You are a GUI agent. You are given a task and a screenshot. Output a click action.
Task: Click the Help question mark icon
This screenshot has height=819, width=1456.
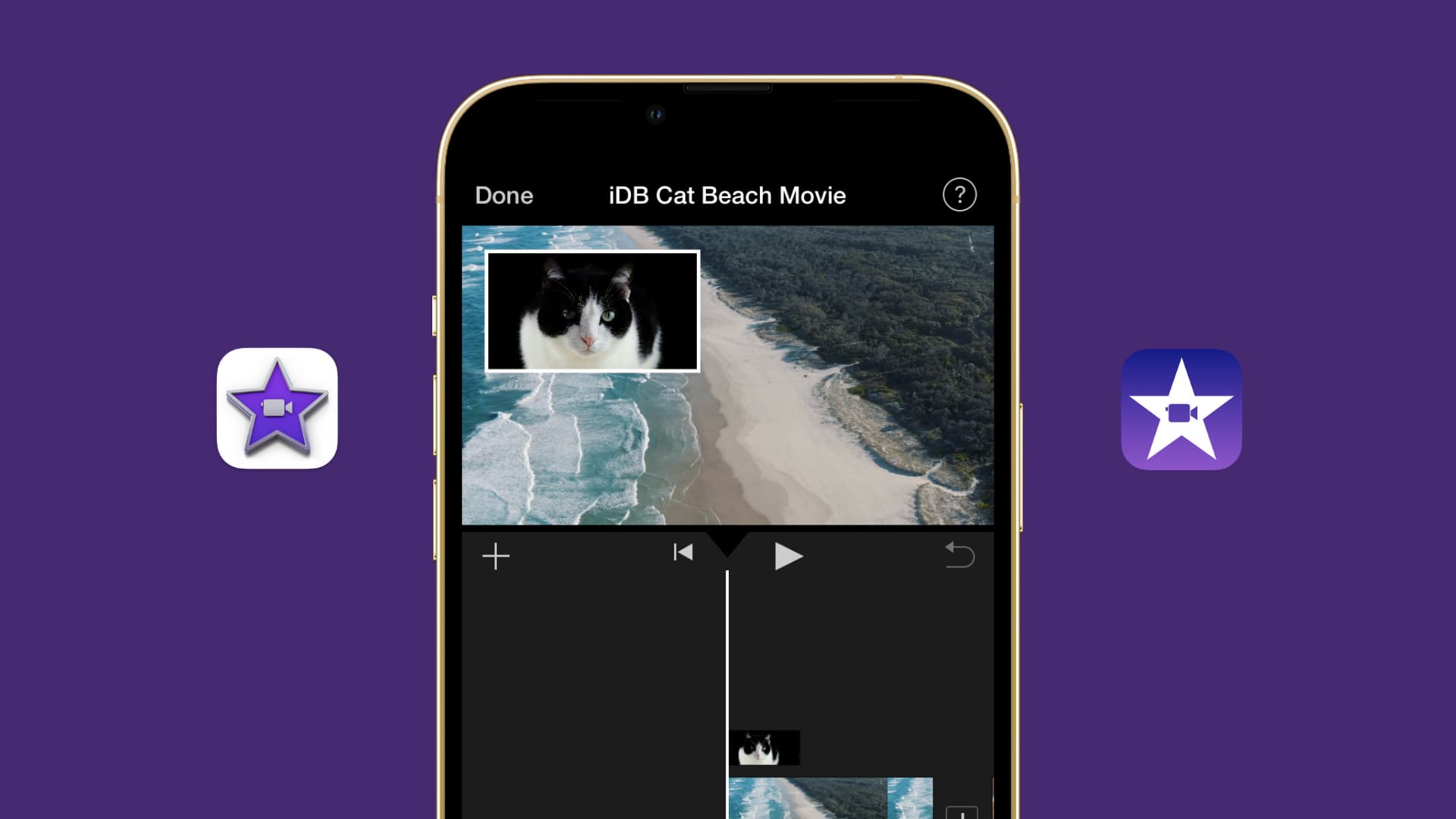coord(959,194)
